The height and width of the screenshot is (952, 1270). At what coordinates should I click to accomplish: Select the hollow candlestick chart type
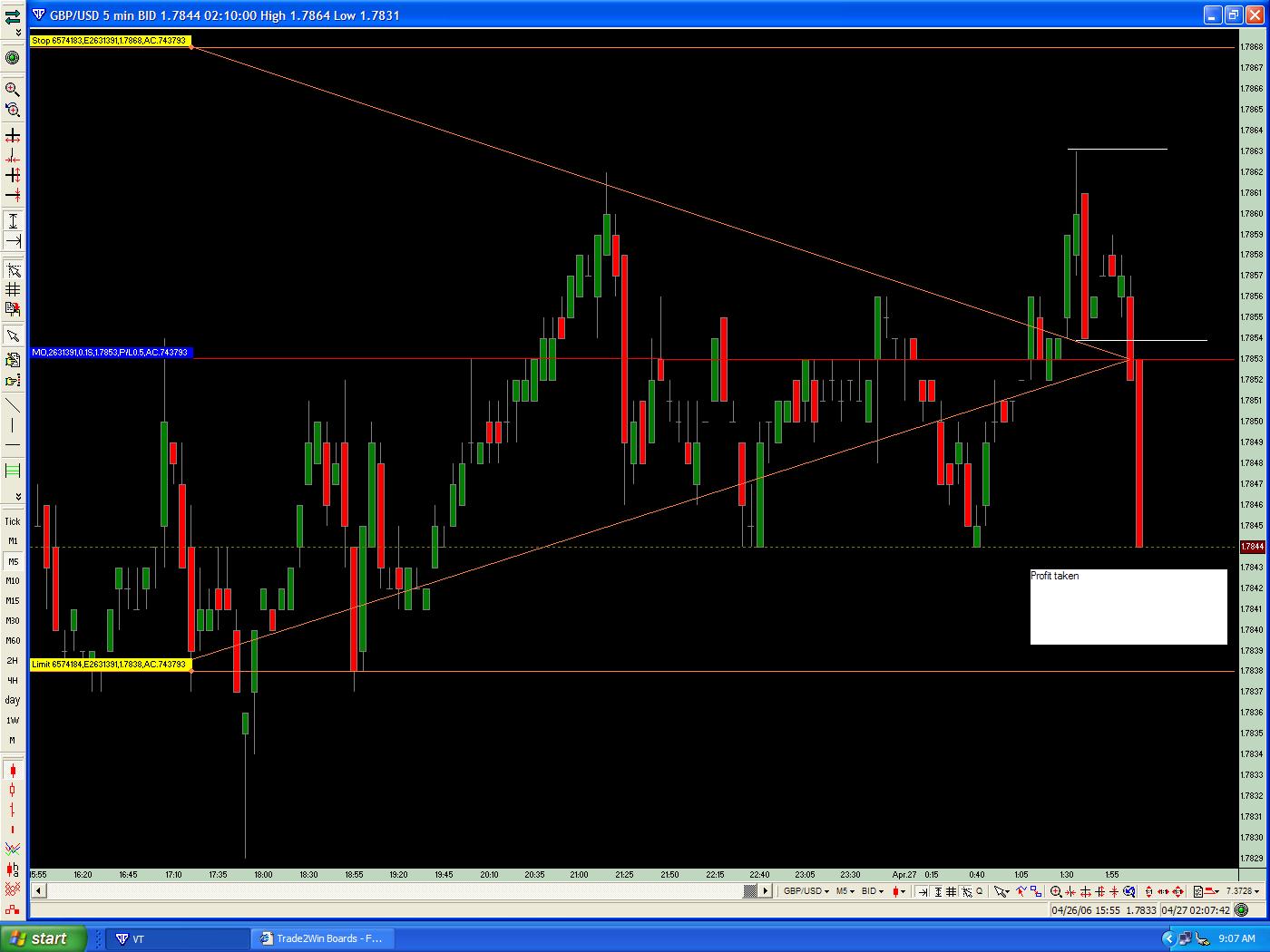point(13,790)
